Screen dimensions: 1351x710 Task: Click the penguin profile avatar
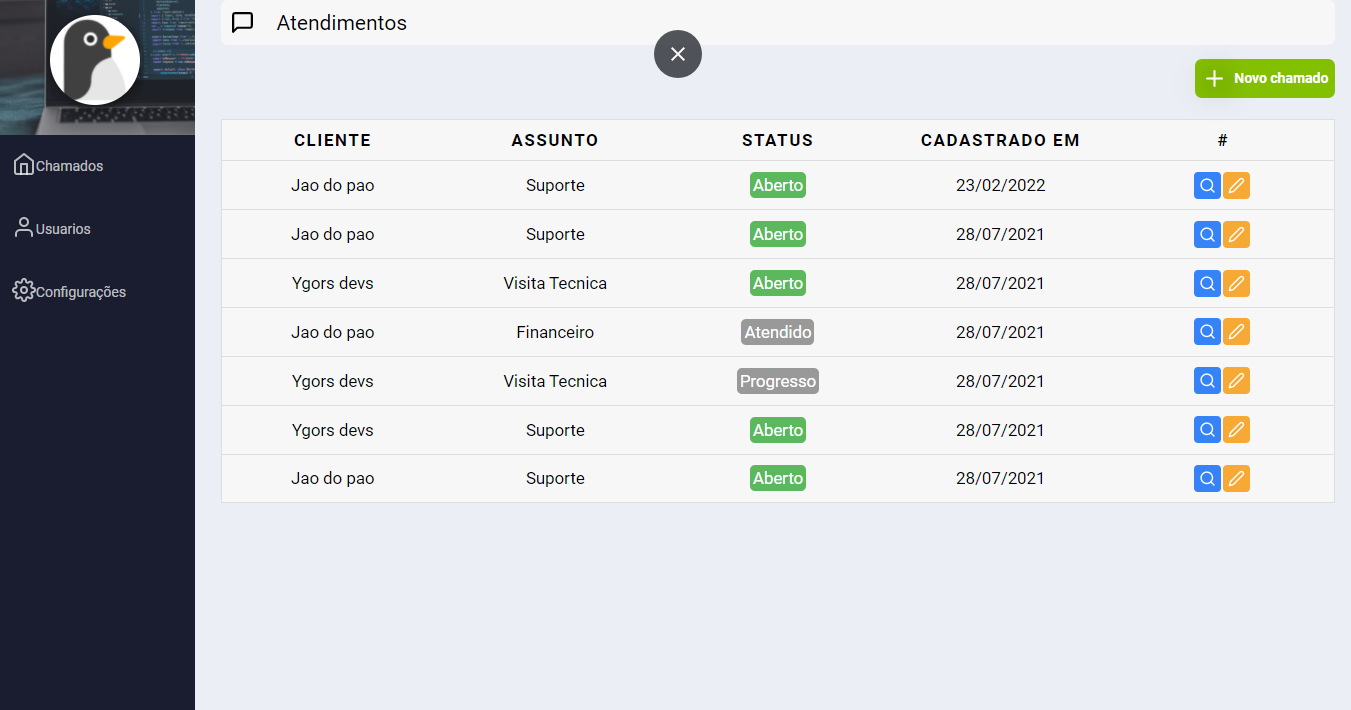(95, 61)
